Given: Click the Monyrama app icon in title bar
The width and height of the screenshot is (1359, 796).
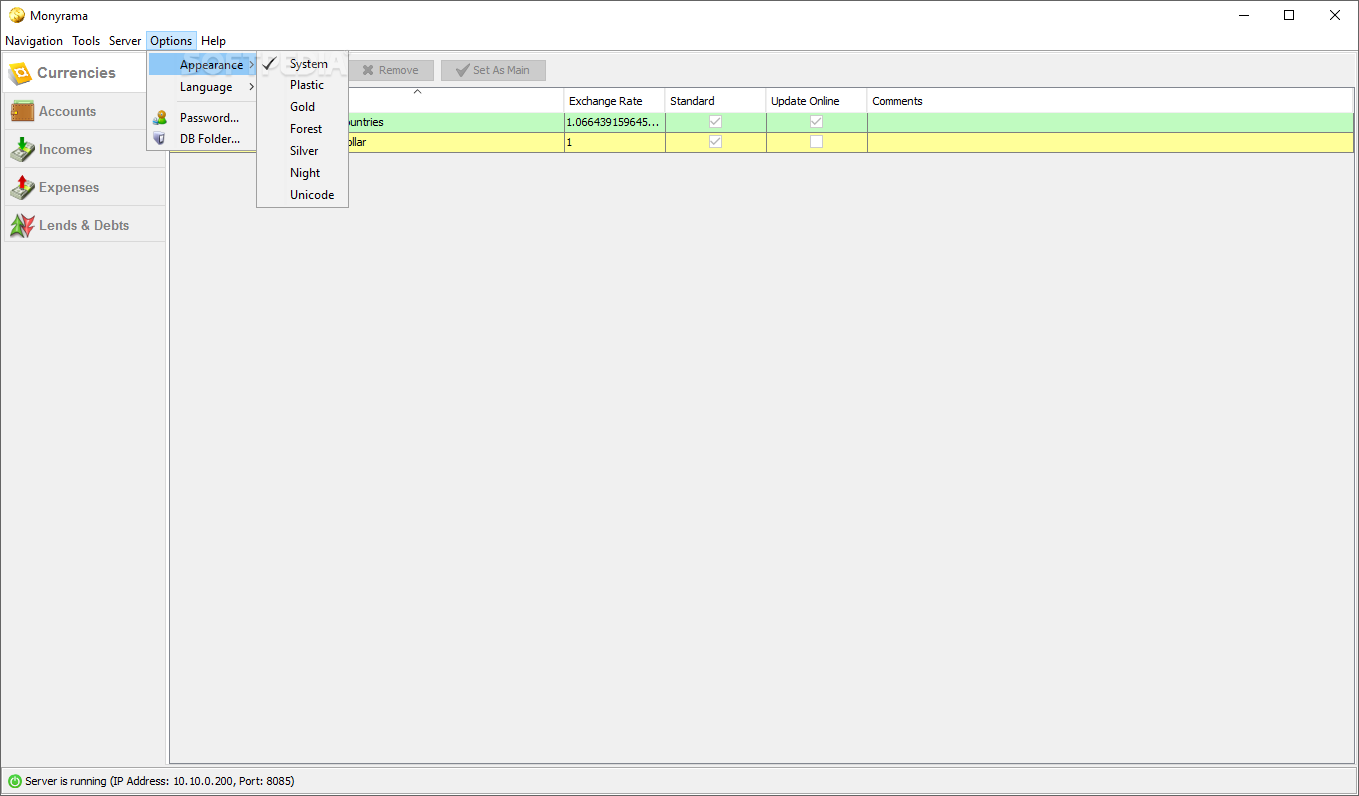Looking at the screenshot, I should tap(17, 15).
